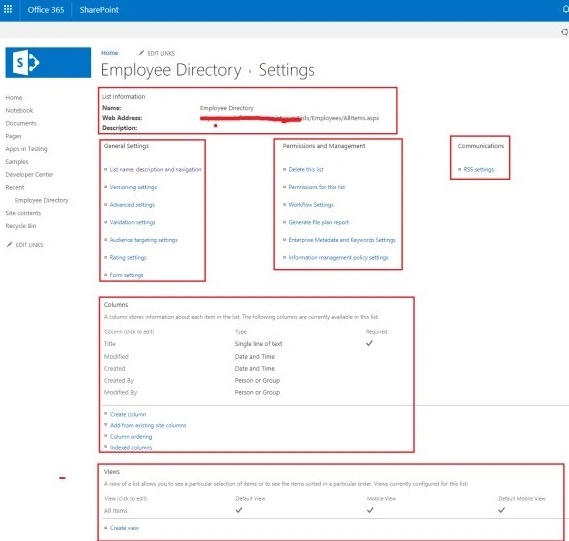
Task: Edit the Created By column
Action: tap(119, 381)
